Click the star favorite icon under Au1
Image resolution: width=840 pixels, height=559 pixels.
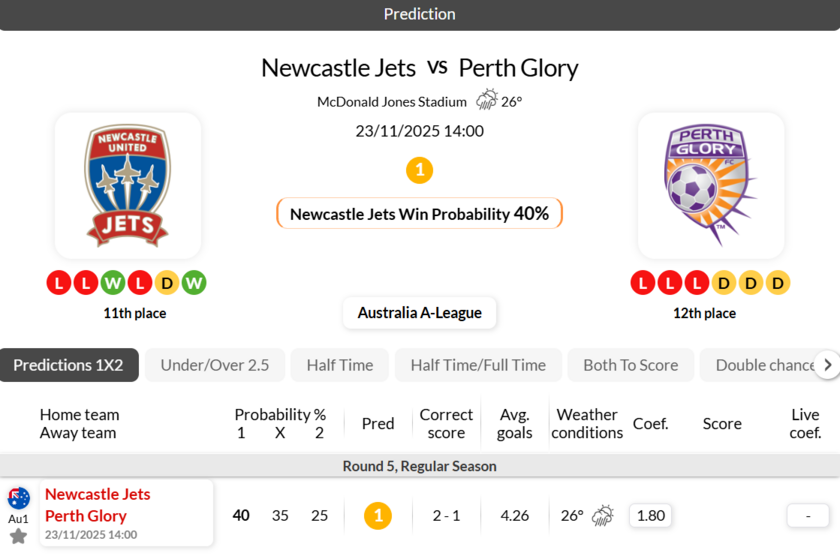pyautogui.click(x=18, y=537)
